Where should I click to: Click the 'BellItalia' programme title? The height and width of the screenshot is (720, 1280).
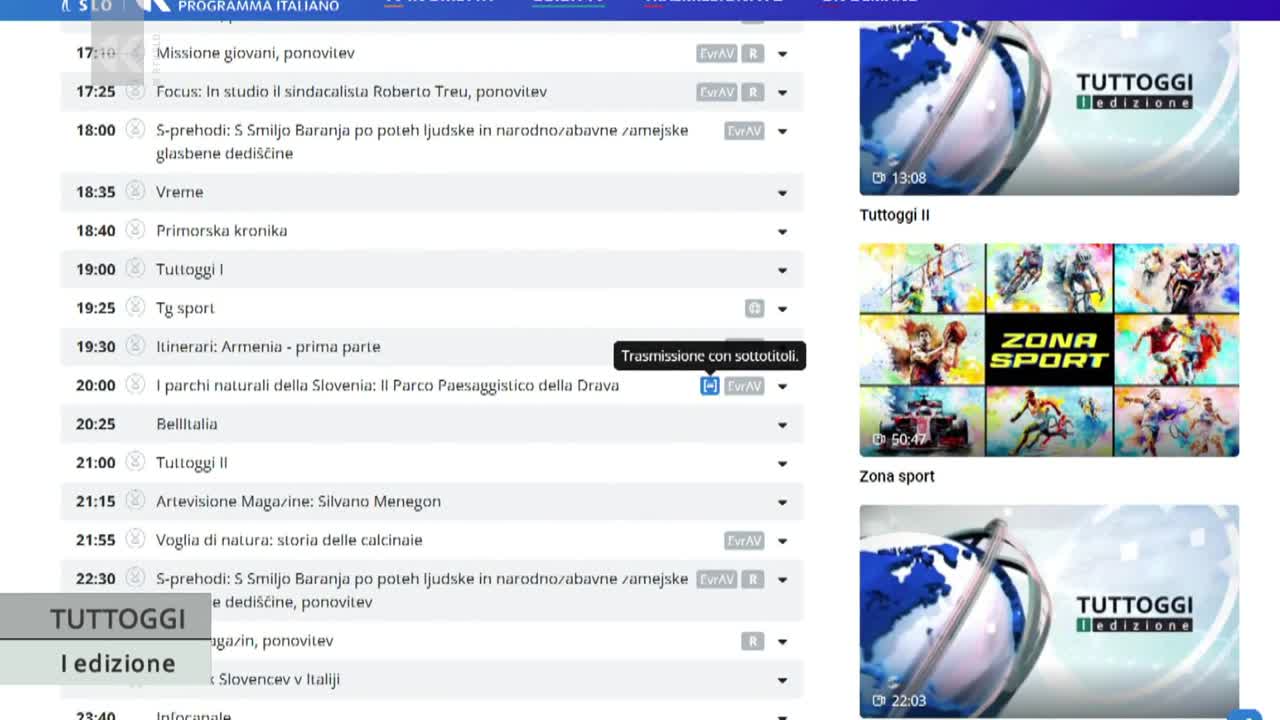(x=186, y=424)
